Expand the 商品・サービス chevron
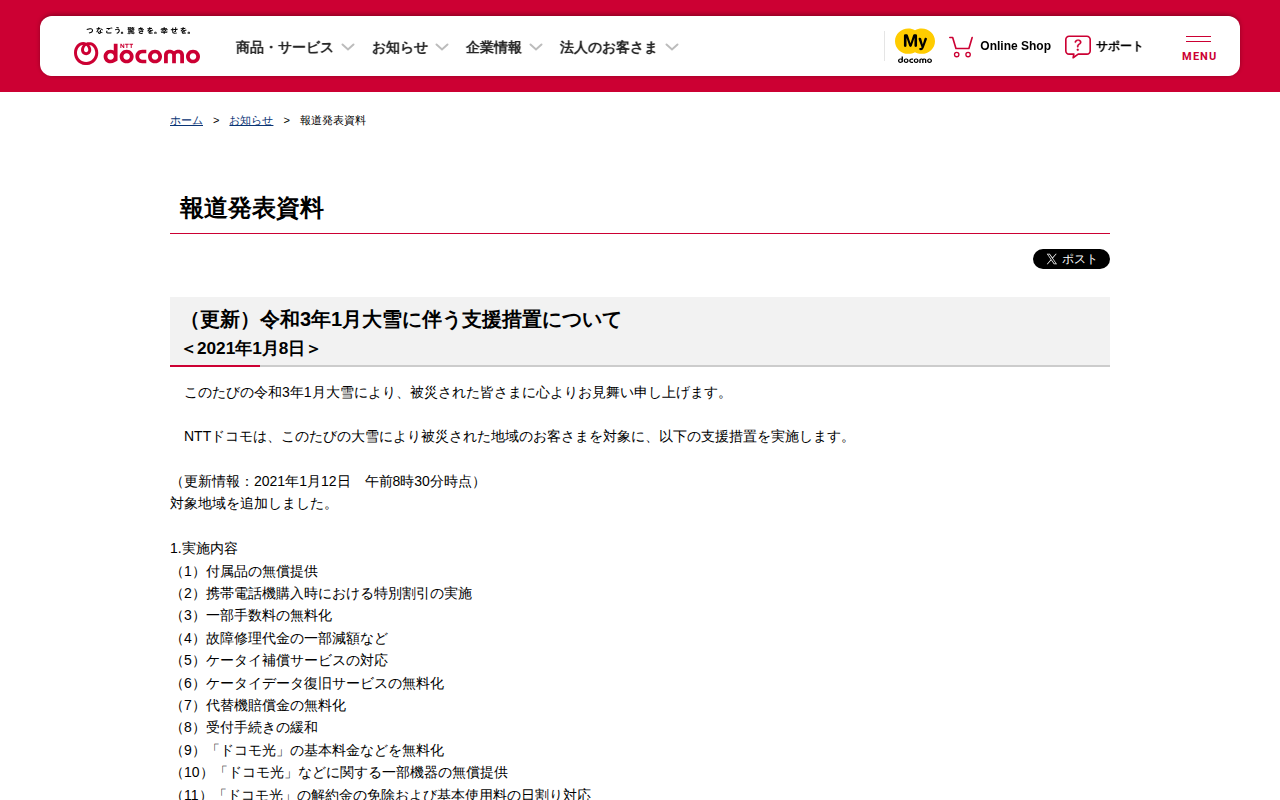Viewport: 1280px width, 800px height. click(348, 47)
